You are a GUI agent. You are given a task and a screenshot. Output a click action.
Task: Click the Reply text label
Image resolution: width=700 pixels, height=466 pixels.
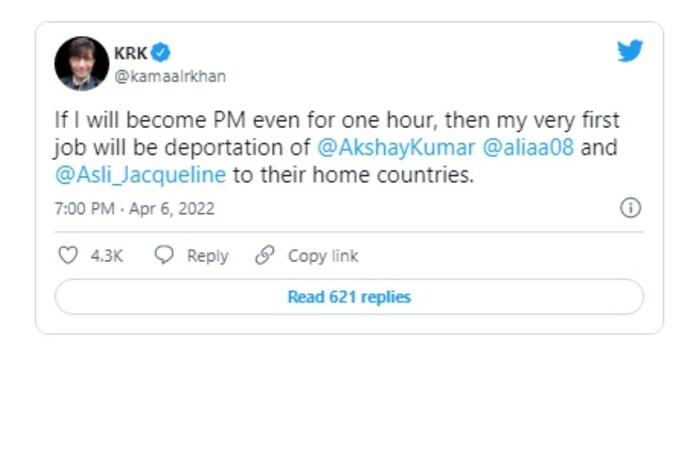coord(208,256)
